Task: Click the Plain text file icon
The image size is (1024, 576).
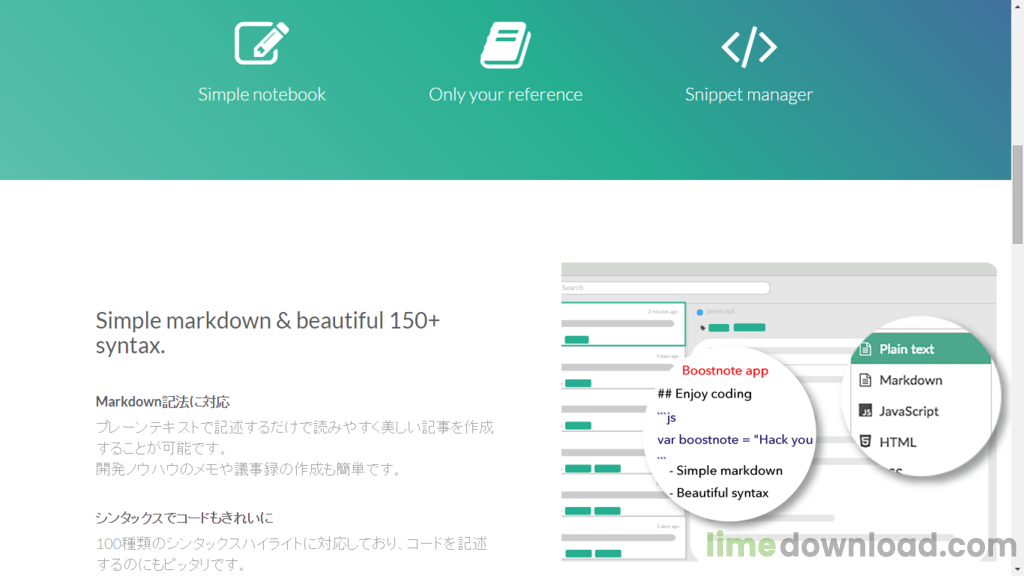Action: pos(865,349)
